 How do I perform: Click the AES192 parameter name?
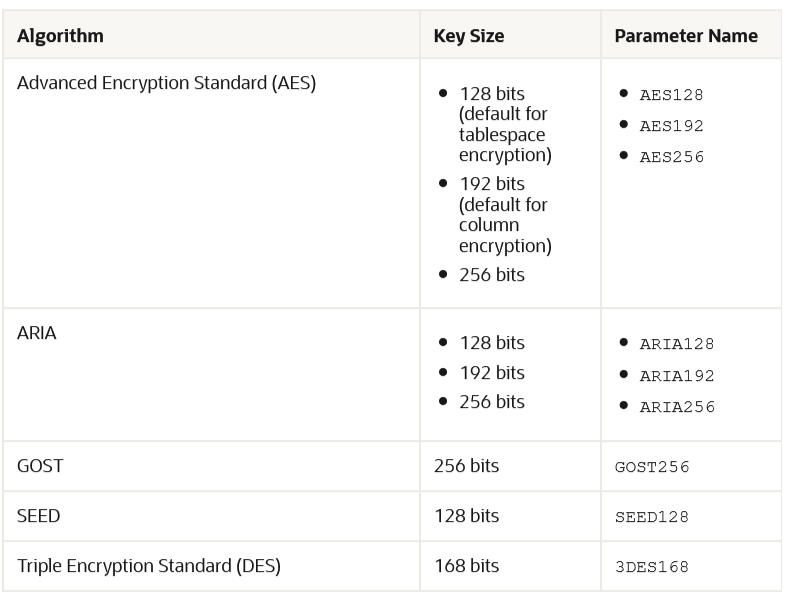[x=672, y=126]
